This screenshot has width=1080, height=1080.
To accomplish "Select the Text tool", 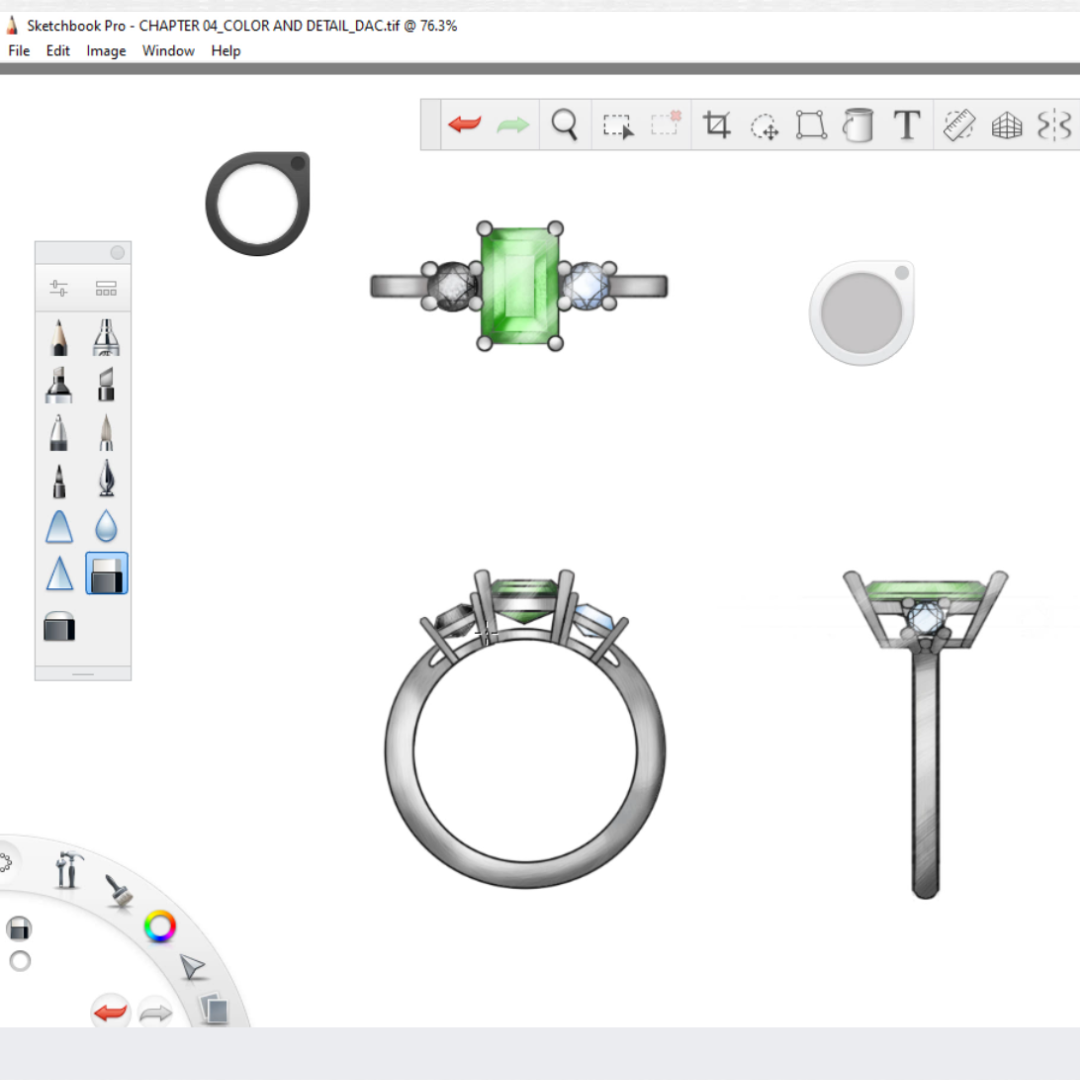I will [906, 125].
